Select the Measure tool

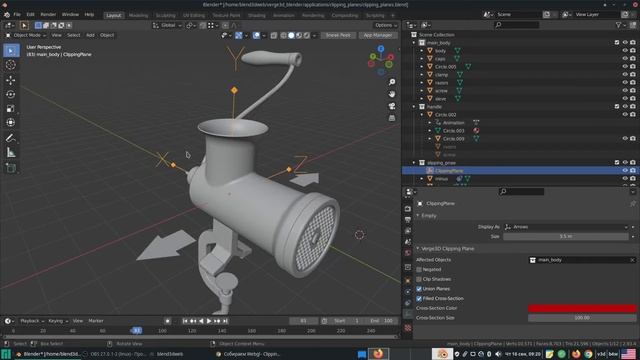click(x=11, y=152)
